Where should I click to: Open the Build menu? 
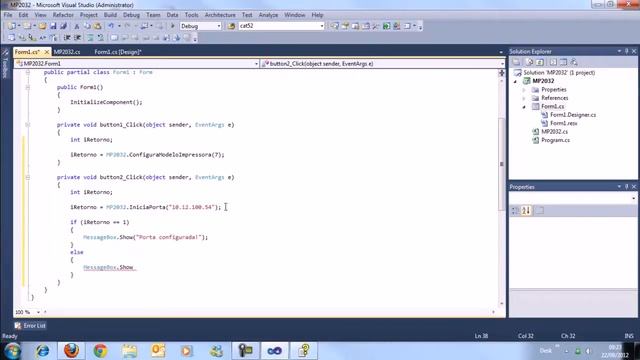(x=110, y=15)
